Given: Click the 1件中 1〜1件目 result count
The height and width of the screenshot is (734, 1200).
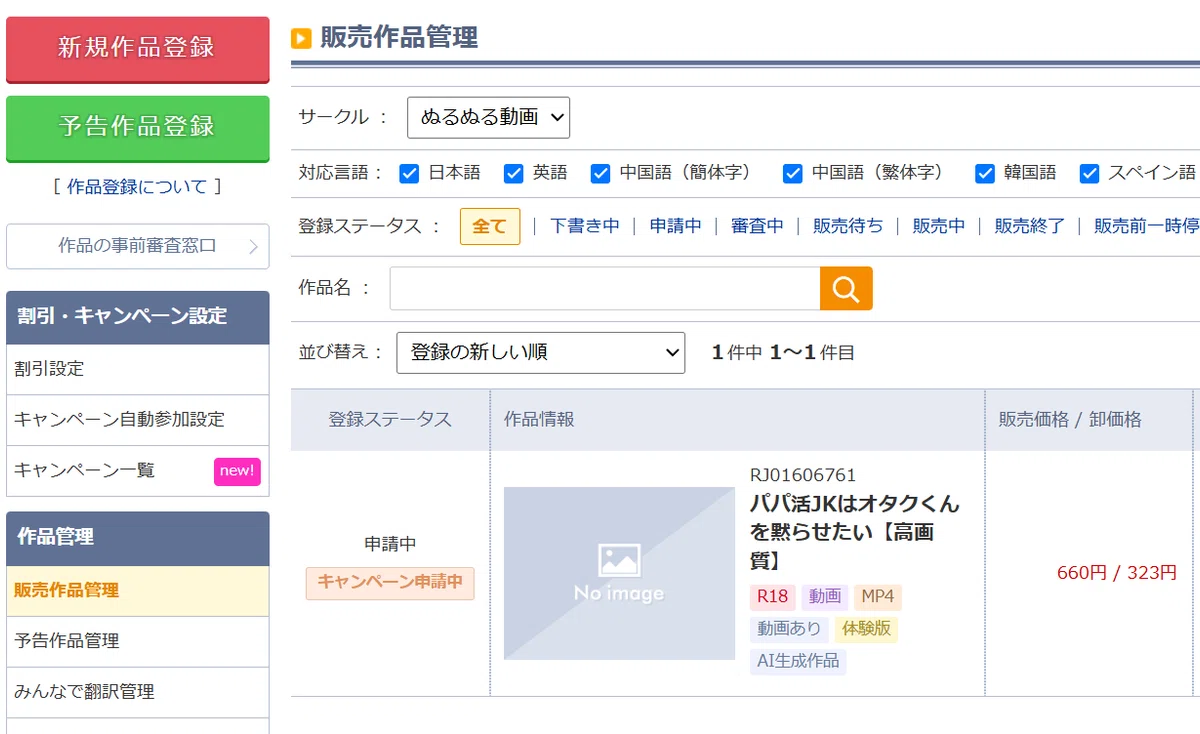Looking at the screenshot, I should 783,353.
